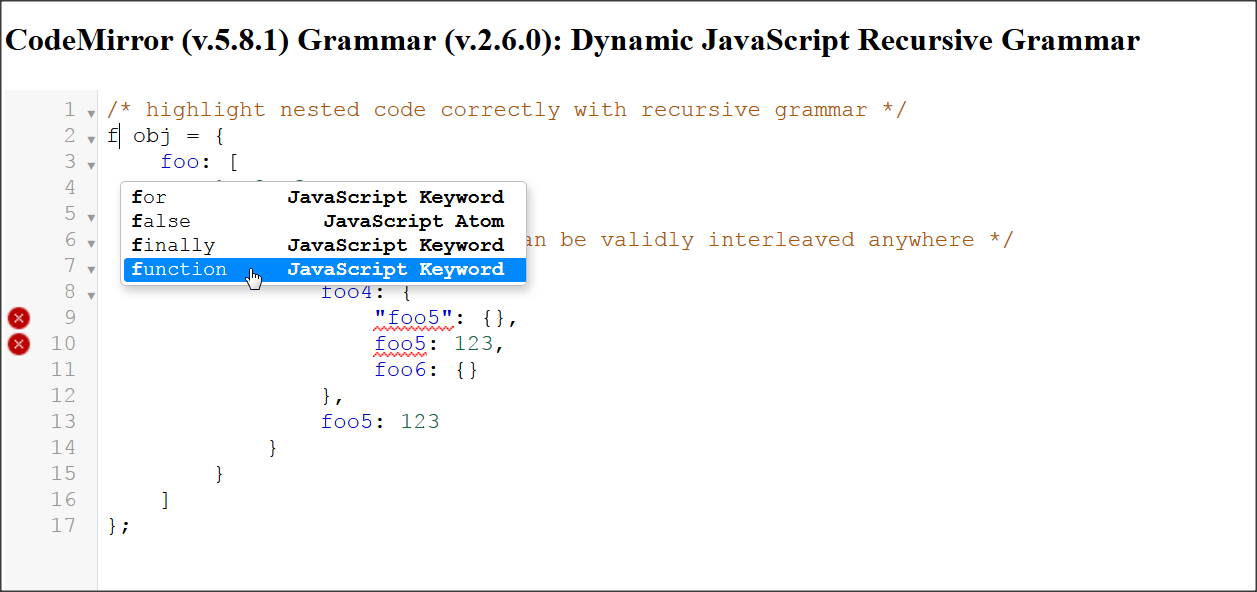Click line number 13 in gutter
This screenshot has height=592, width=1257.
pyautogui.click(x=63, y=421)
